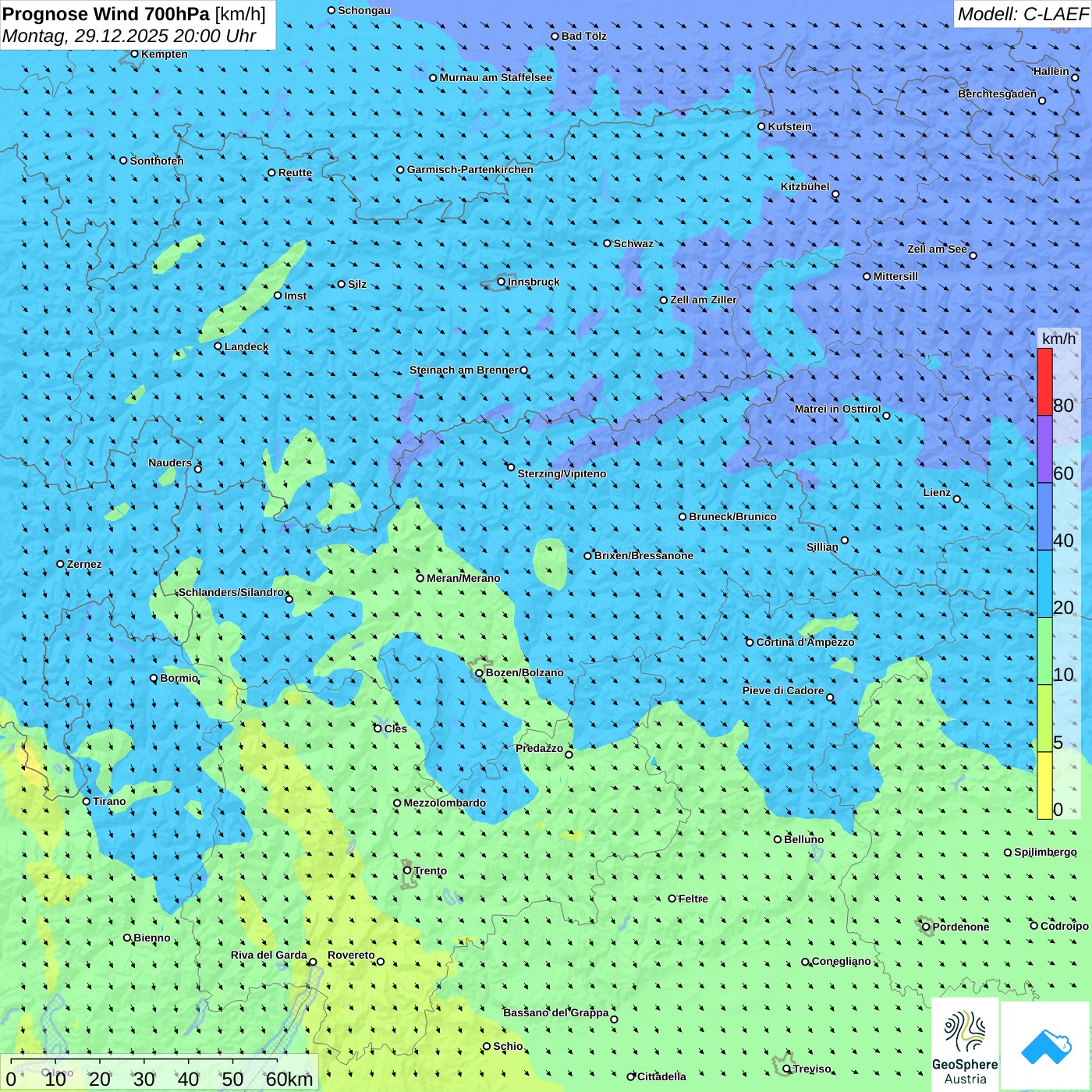
Task: Click the Pieve di Cadore label
Action: [x=783, y=690]
